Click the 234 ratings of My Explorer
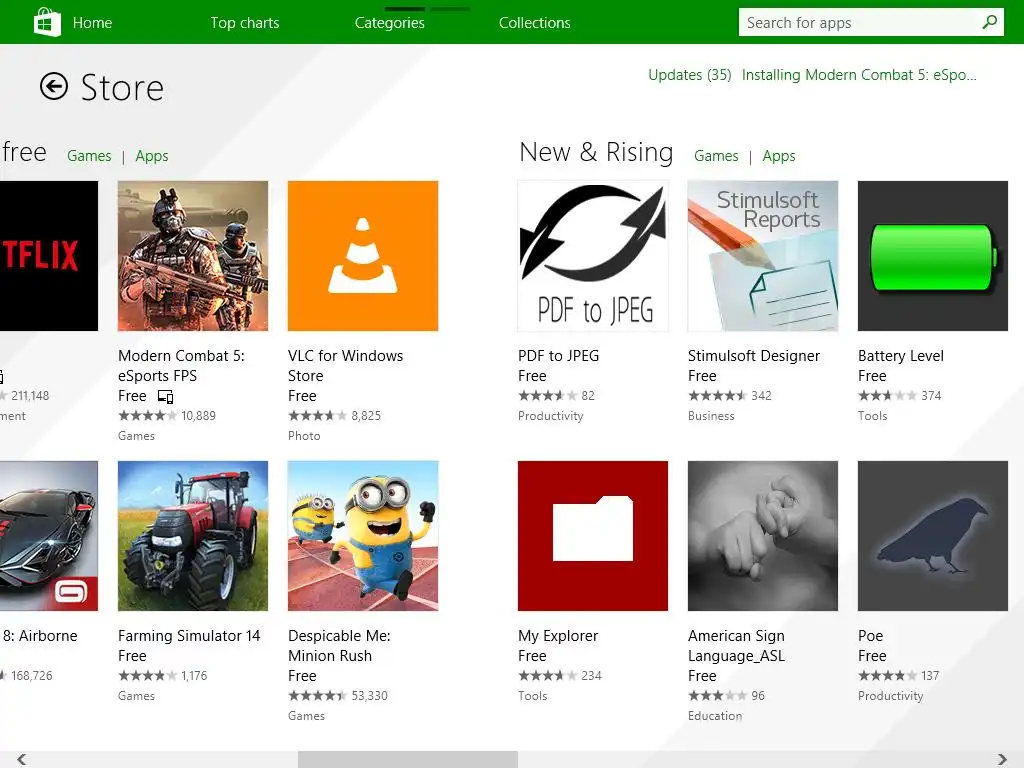The width and height of the screenshot is (1024, 768). [592, 676]
